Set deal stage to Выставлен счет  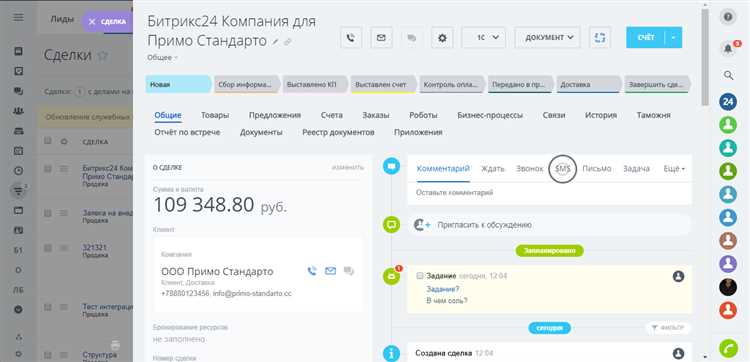point(384,84)
